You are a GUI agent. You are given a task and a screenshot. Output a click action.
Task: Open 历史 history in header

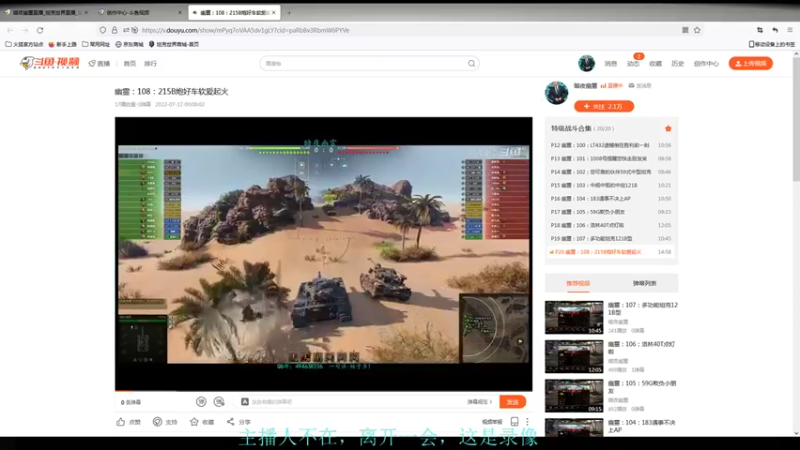pyautogui.click(x=678, y=64)
